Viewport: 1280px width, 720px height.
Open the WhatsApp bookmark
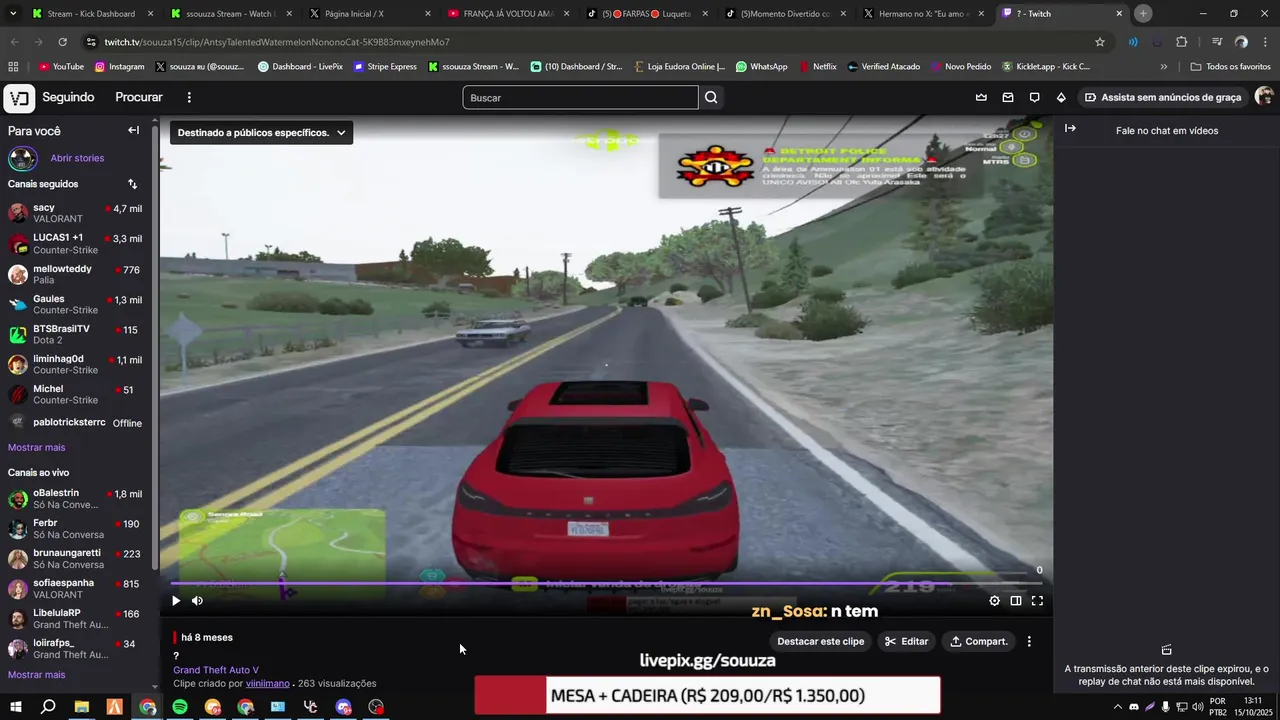[x=761, y=67]
